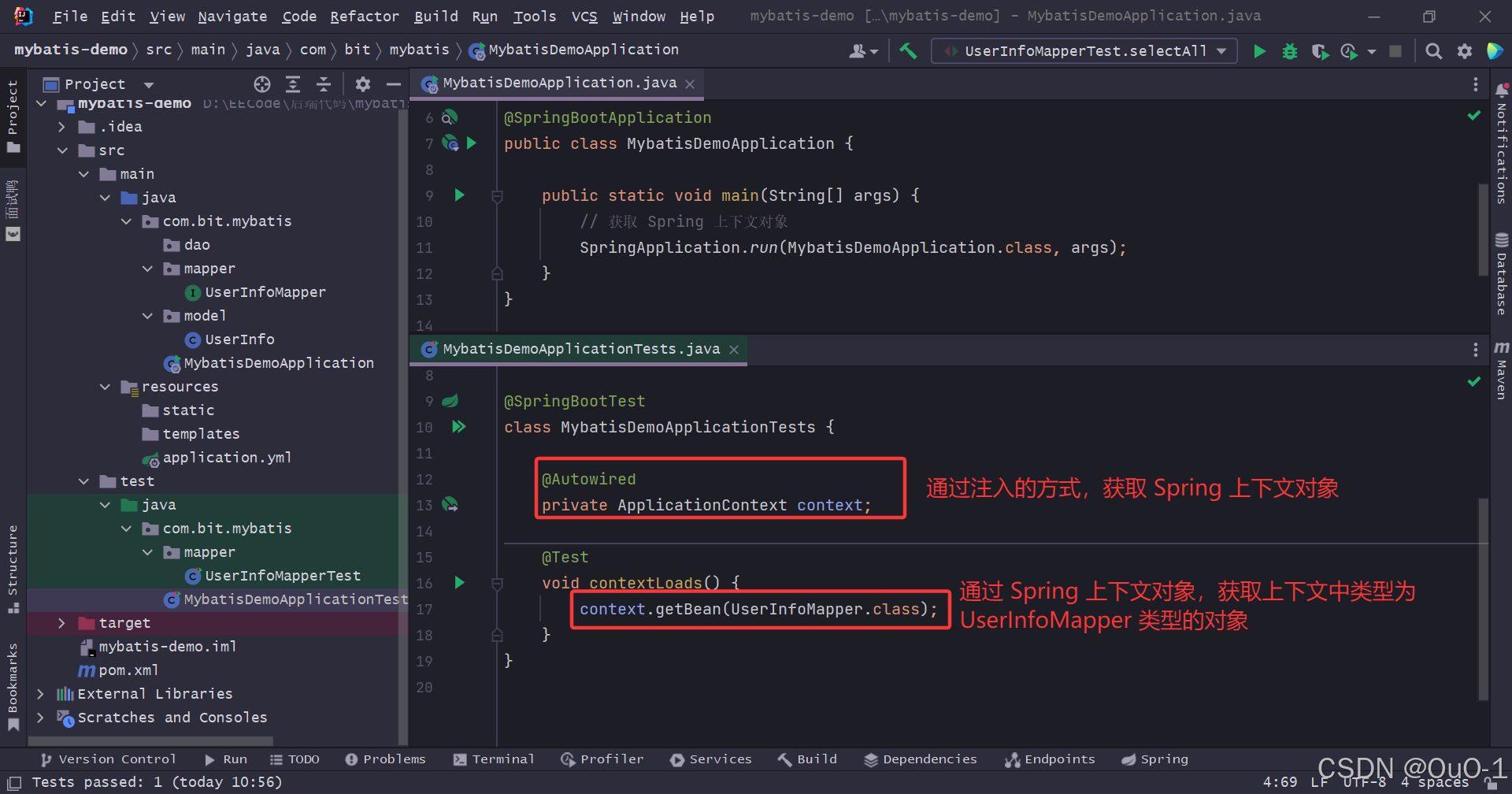Open Spring tool window
Viewport: 1512px width, 794px height.
[x=1154, y=759]
